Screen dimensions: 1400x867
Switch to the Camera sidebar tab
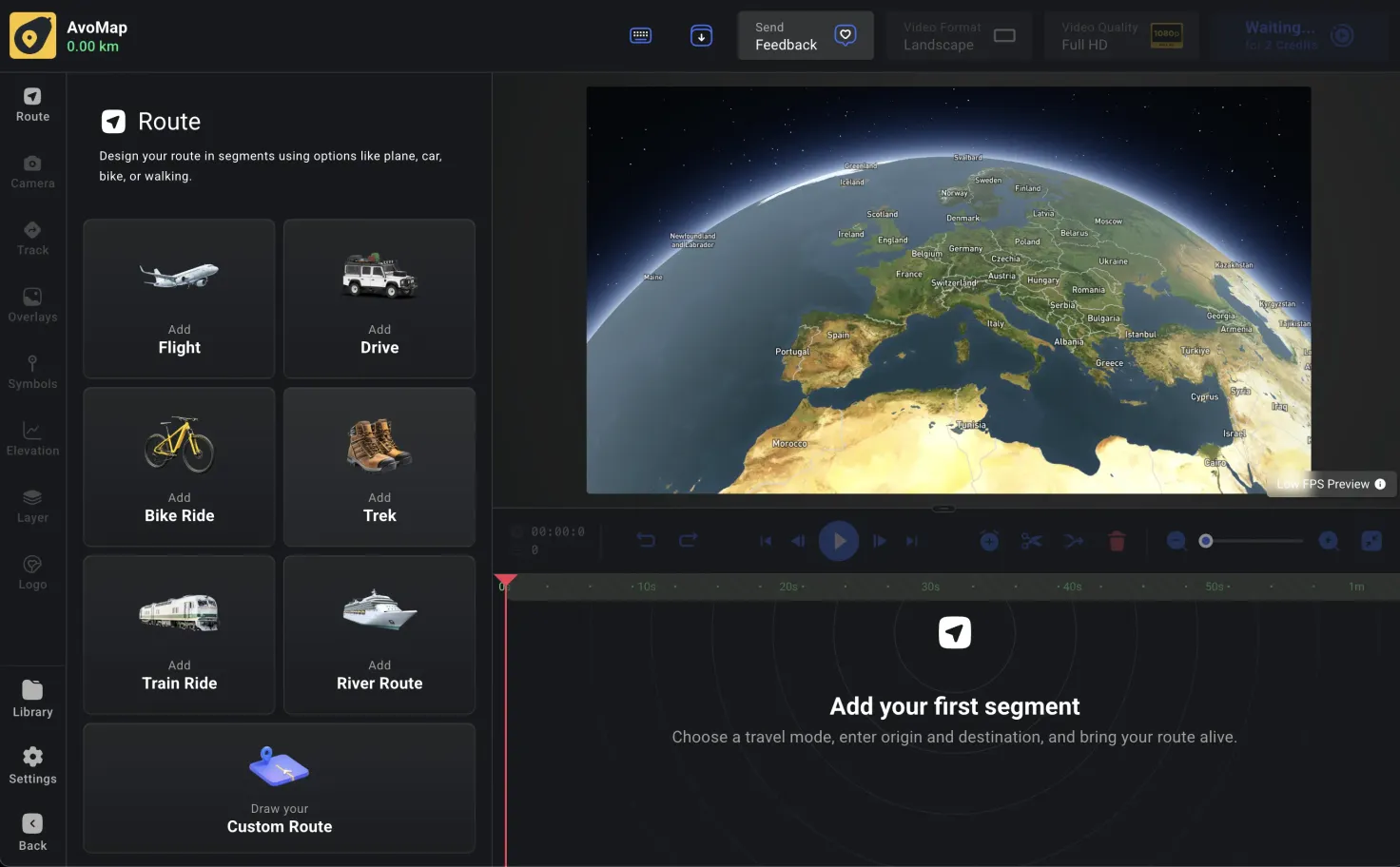32,172
